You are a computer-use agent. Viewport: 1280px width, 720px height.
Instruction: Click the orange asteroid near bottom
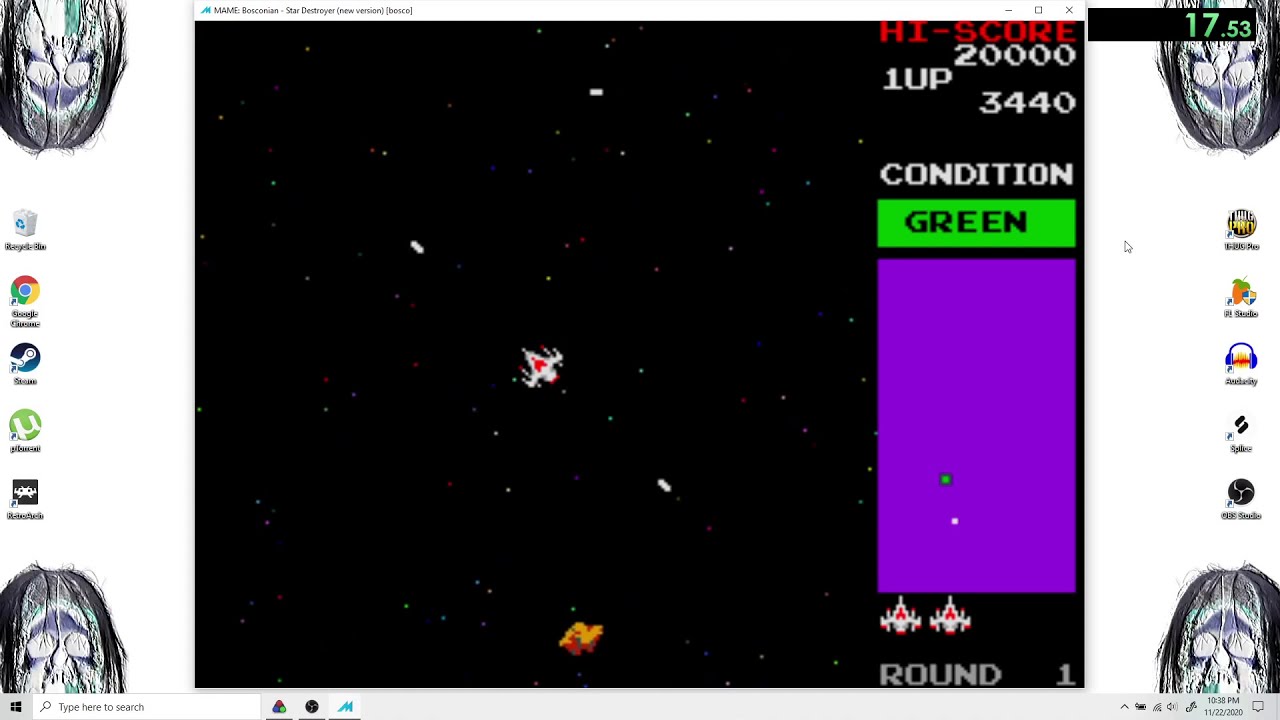tap(581, 636)
